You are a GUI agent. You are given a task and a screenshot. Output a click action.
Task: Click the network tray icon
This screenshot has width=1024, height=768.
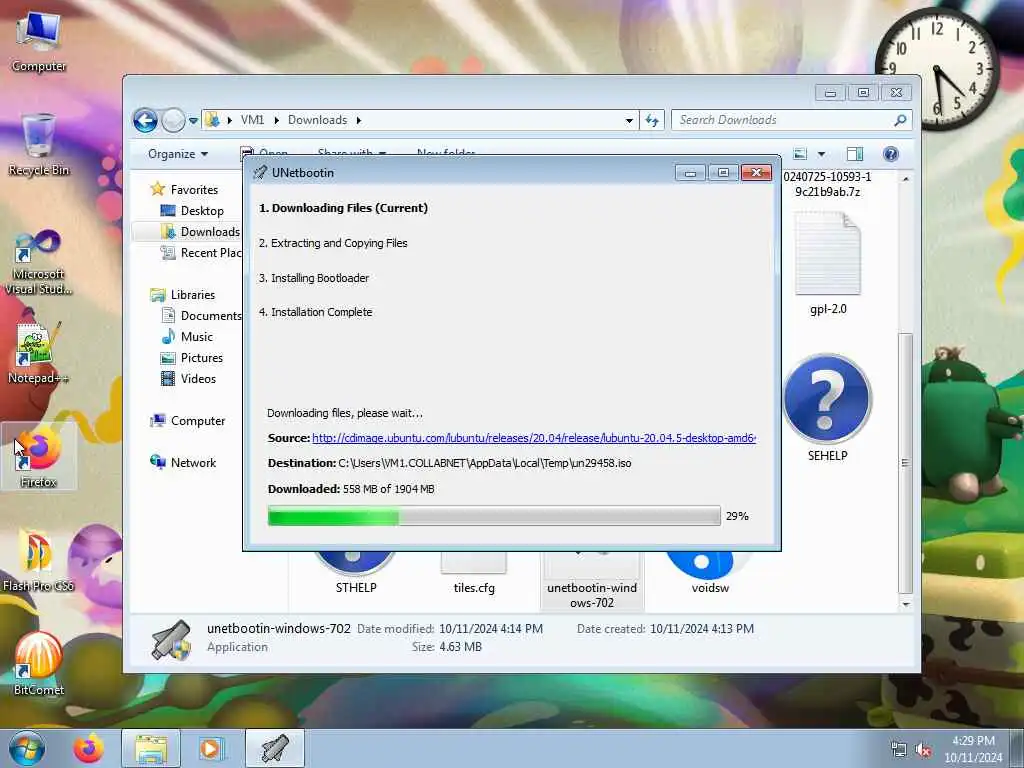tap(899, 750)
